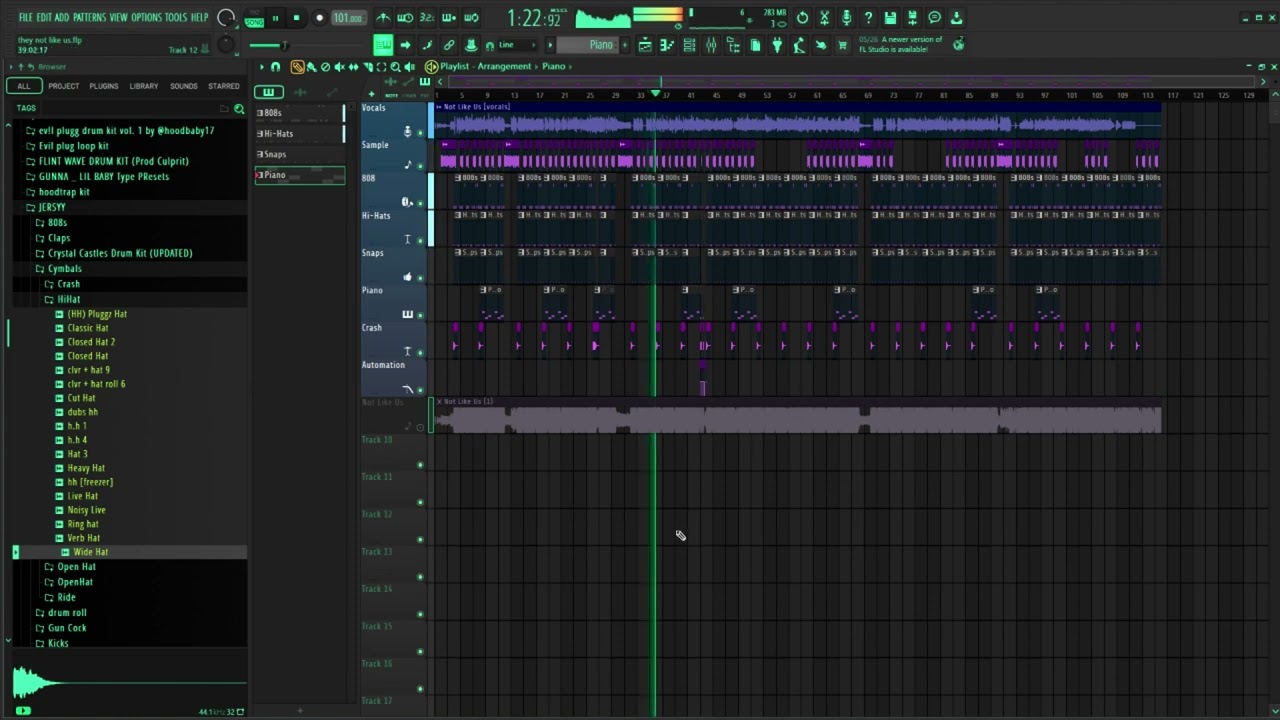Open the tempo tapper icon

[x=799, y=45]
